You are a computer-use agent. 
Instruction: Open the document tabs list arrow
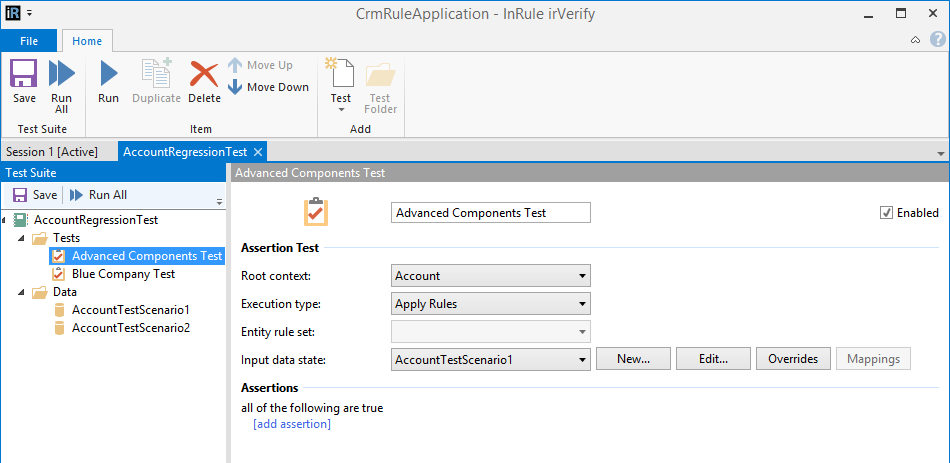coord(940,153)
